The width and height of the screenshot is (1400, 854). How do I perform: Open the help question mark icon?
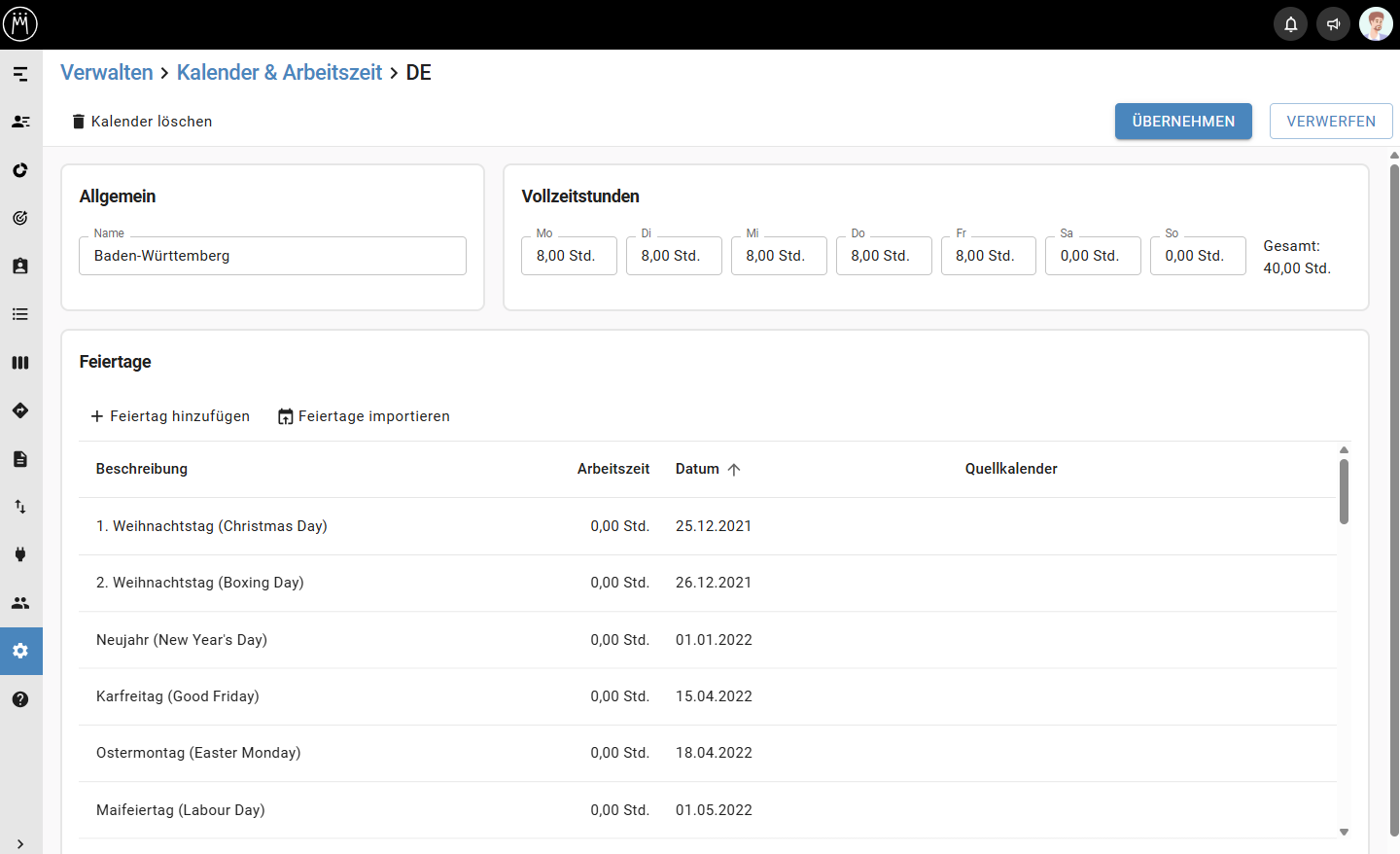(20, 699)
